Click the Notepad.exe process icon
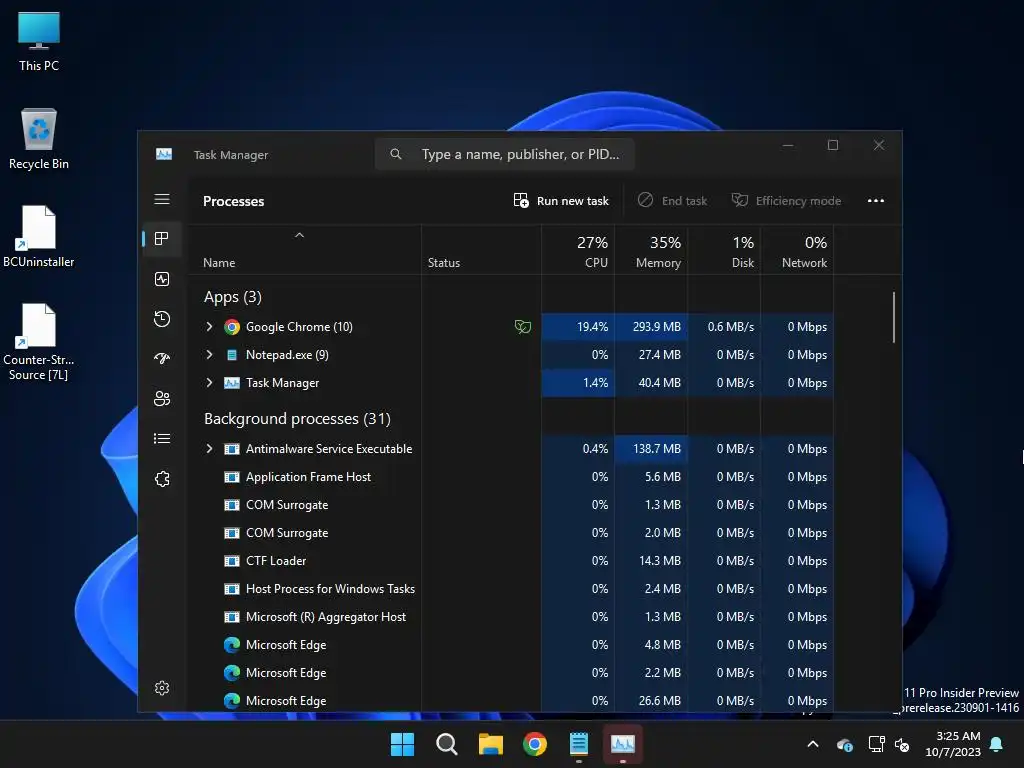Image resolution: width=1024 pixels, height=768 pixels. 232,355
